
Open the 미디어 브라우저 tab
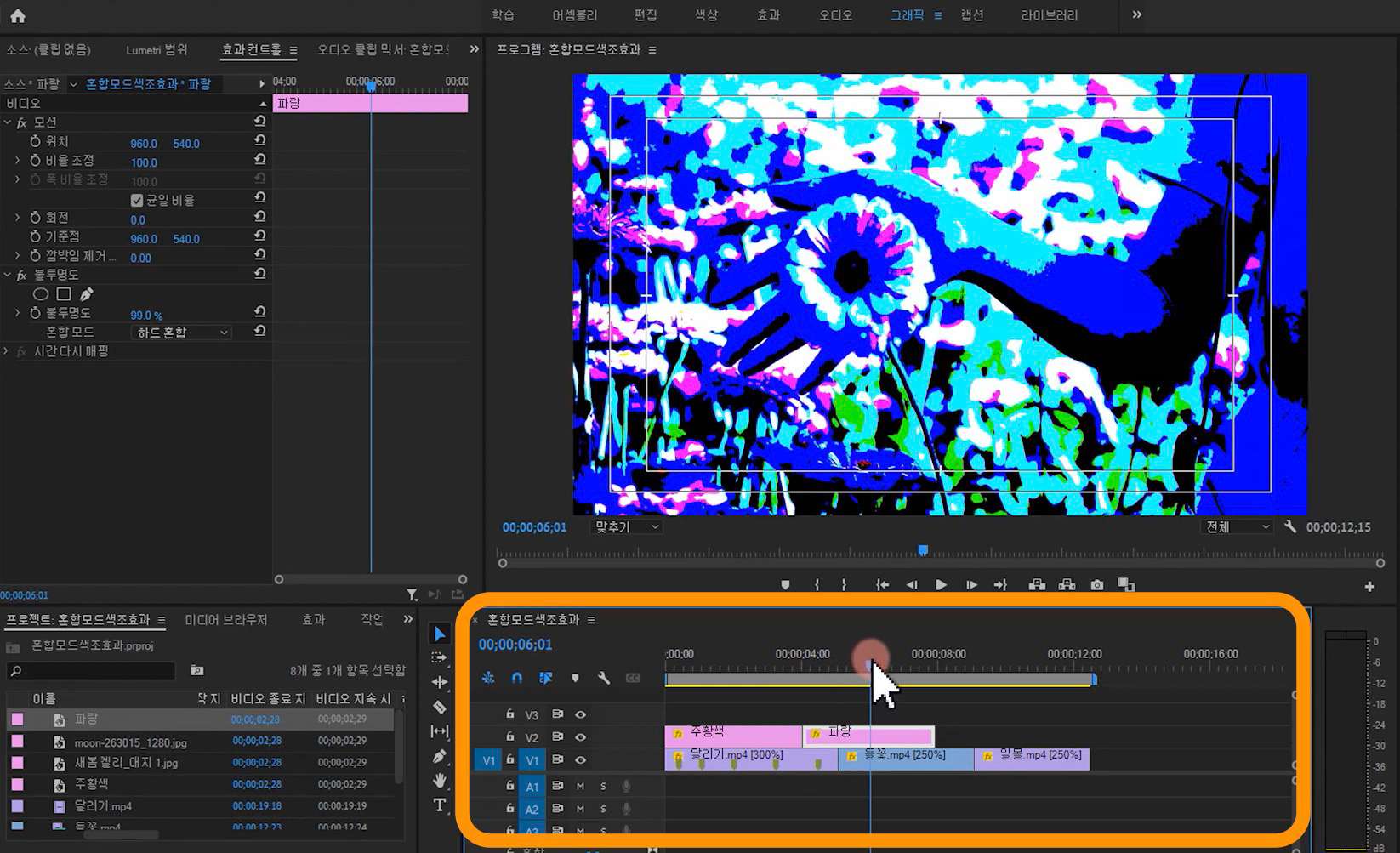click(x=226, y=620)
